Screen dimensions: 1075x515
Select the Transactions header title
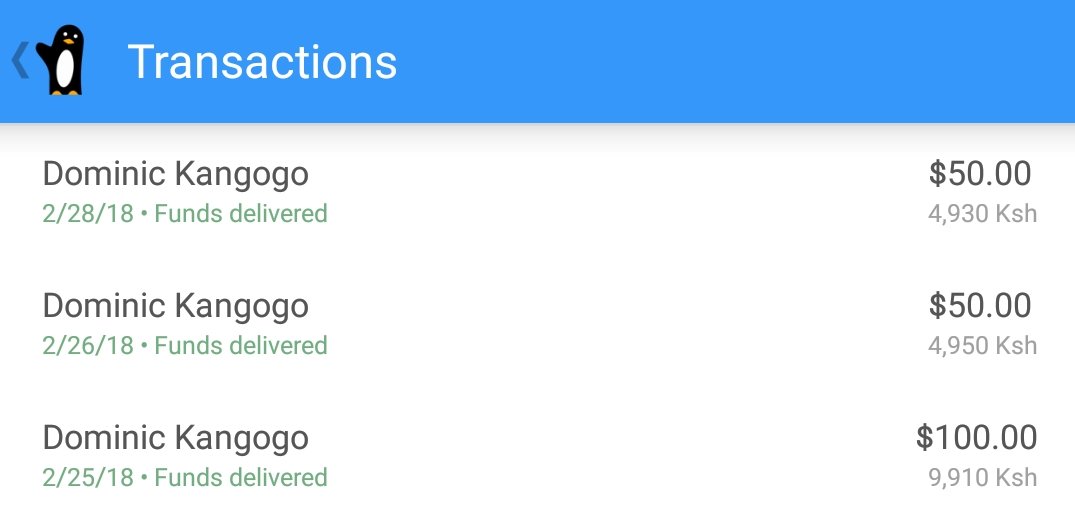[x=262, y=62]
